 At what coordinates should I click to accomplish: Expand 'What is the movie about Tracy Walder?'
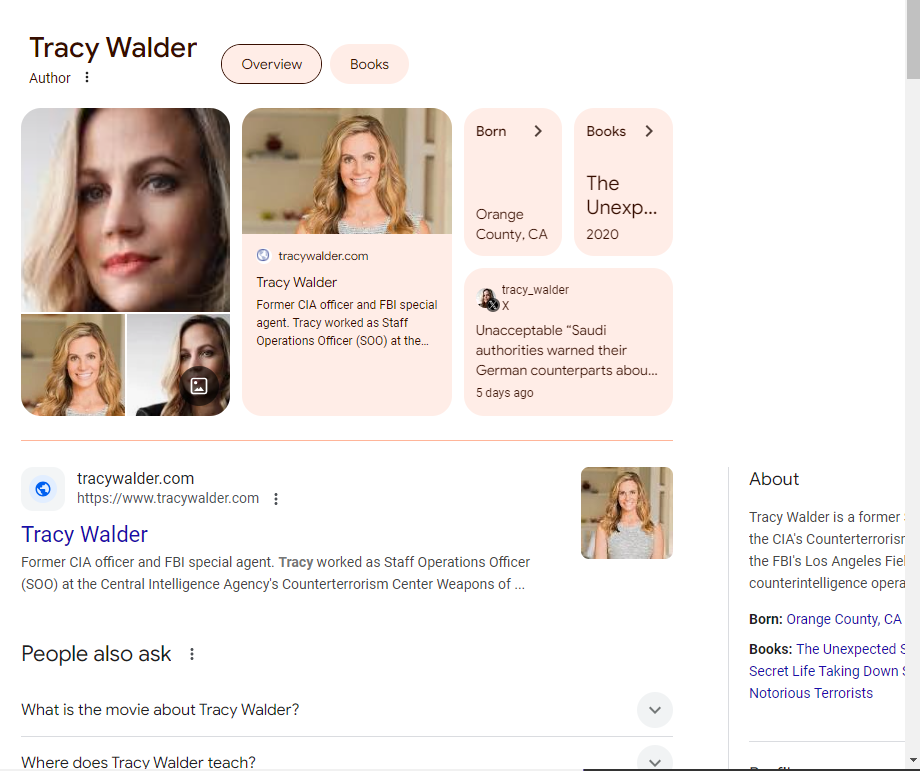347,710
